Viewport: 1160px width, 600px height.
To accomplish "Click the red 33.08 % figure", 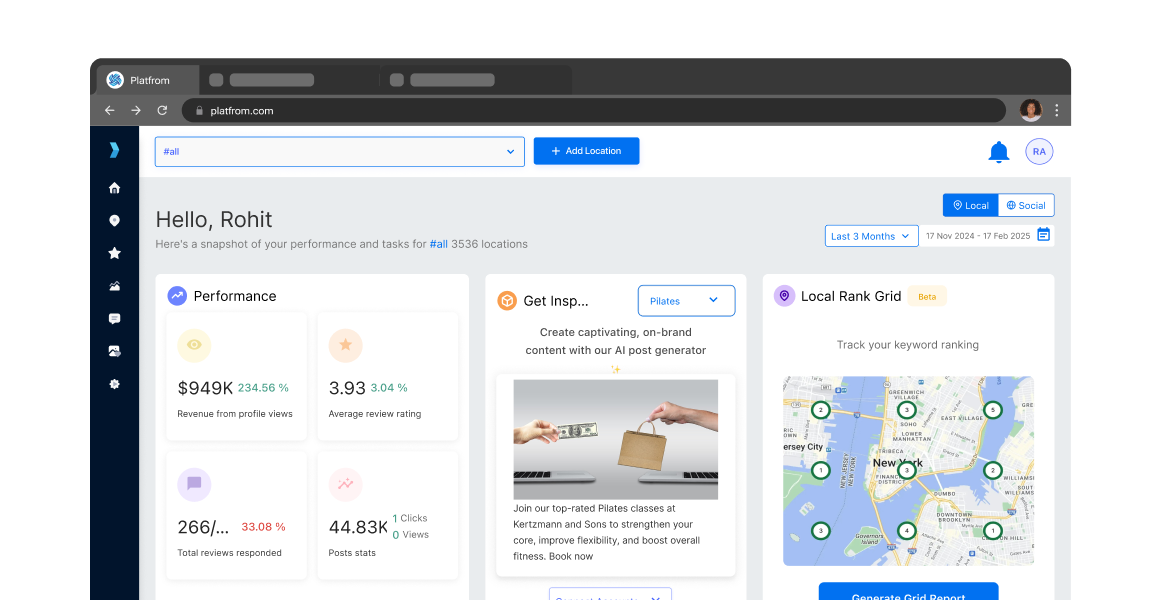I will (263, 527).
